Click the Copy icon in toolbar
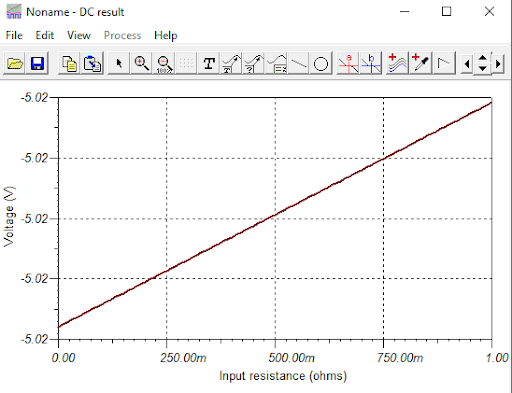The image size is (512, 393). click(69, 63)
